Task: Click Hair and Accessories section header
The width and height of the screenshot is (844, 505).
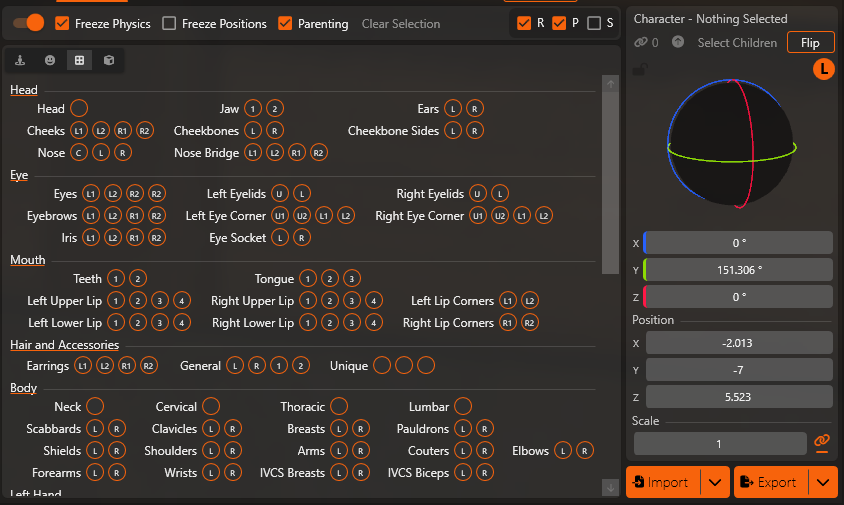Action: [65, 345]
